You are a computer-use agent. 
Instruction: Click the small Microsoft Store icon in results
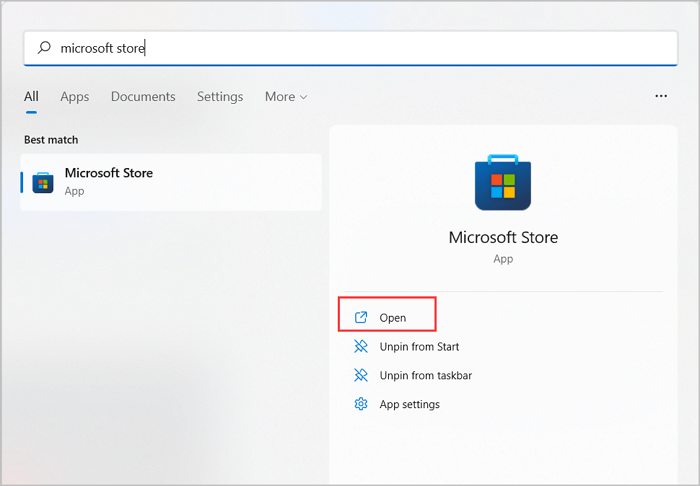(x=43, y=182)
